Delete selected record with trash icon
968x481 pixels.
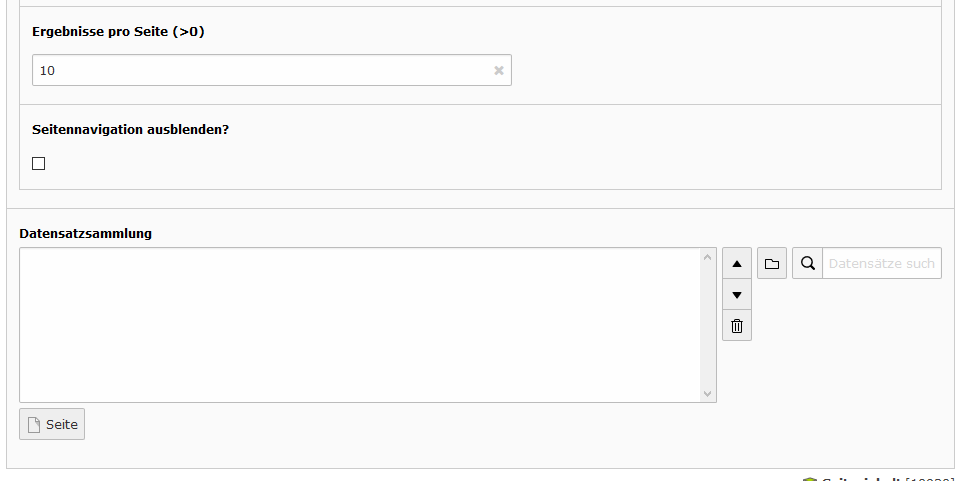click(736, 325)
